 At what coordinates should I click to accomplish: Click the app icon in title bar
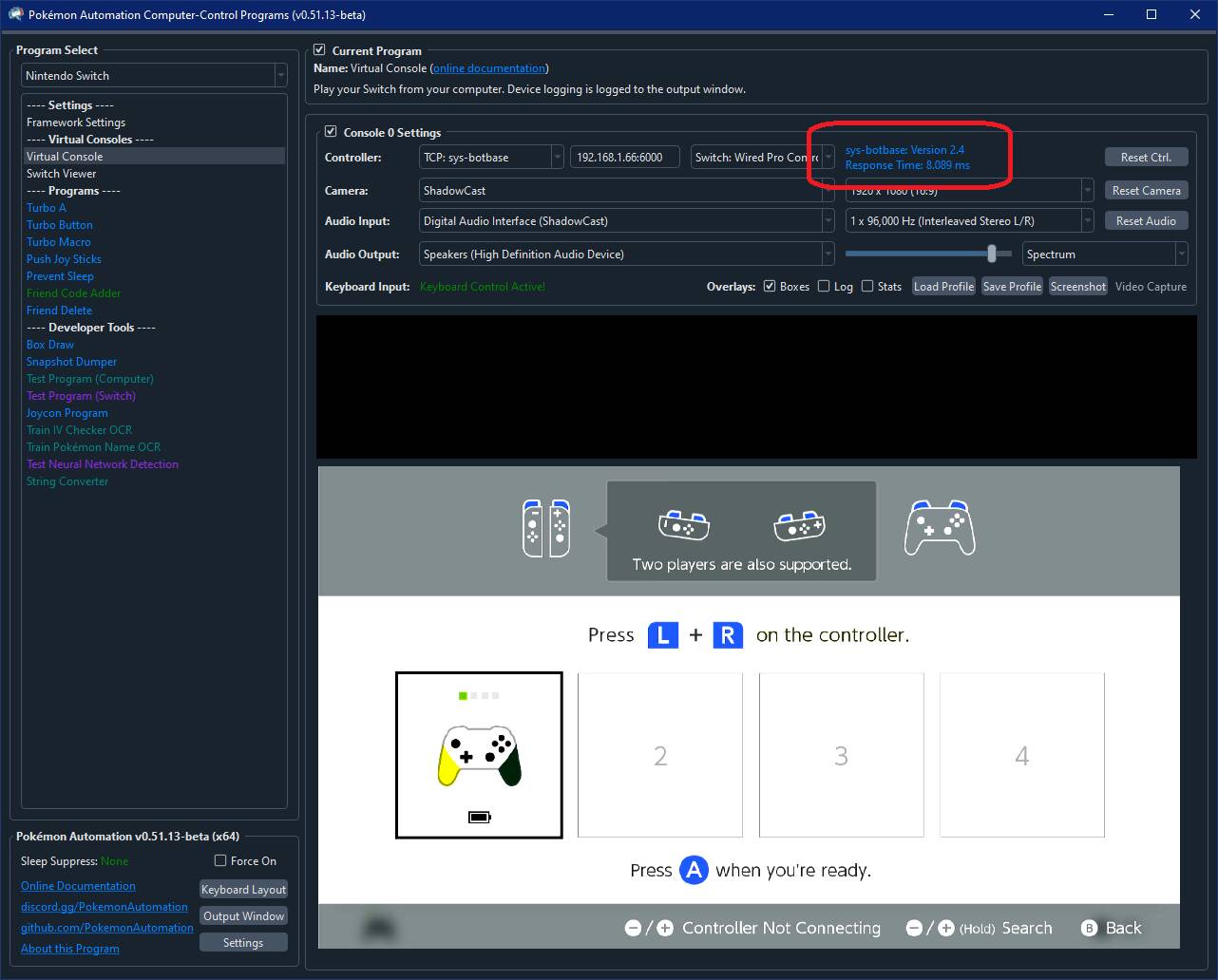click(15, 14)
